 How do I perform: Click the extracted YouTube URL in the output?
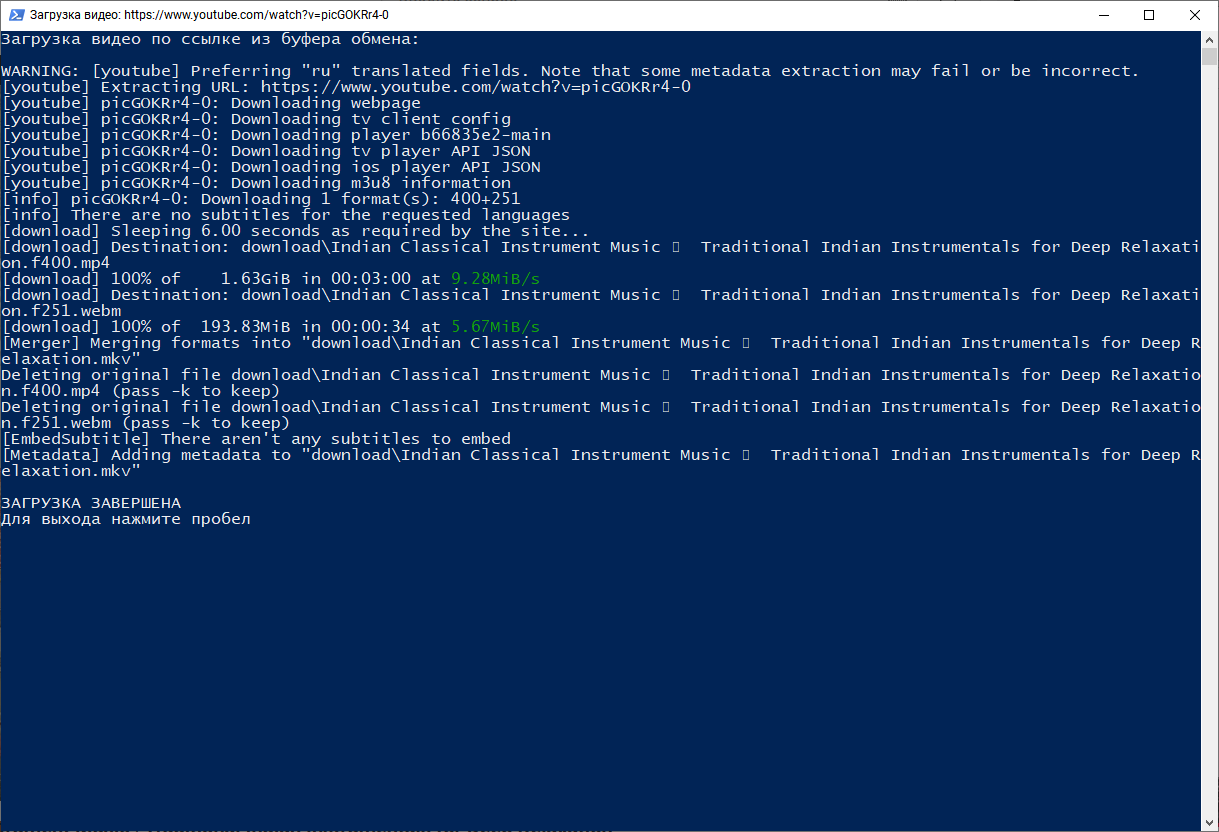(475, 87)
